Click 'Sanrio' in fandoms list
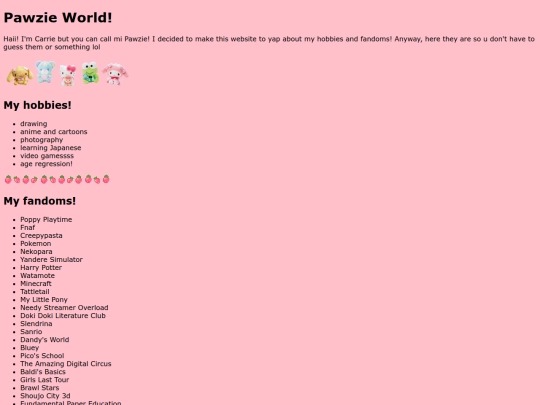 [x=31, y=332]
